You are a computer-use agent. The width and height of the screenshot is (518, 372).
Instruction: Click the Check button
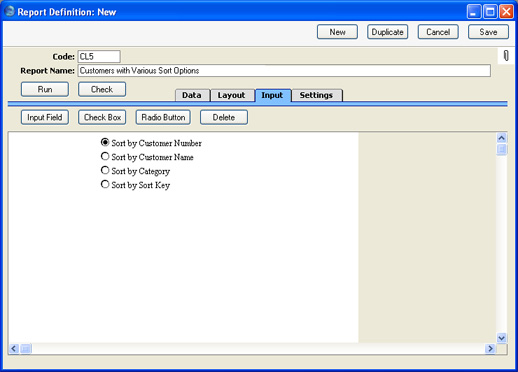coord(102,89)
